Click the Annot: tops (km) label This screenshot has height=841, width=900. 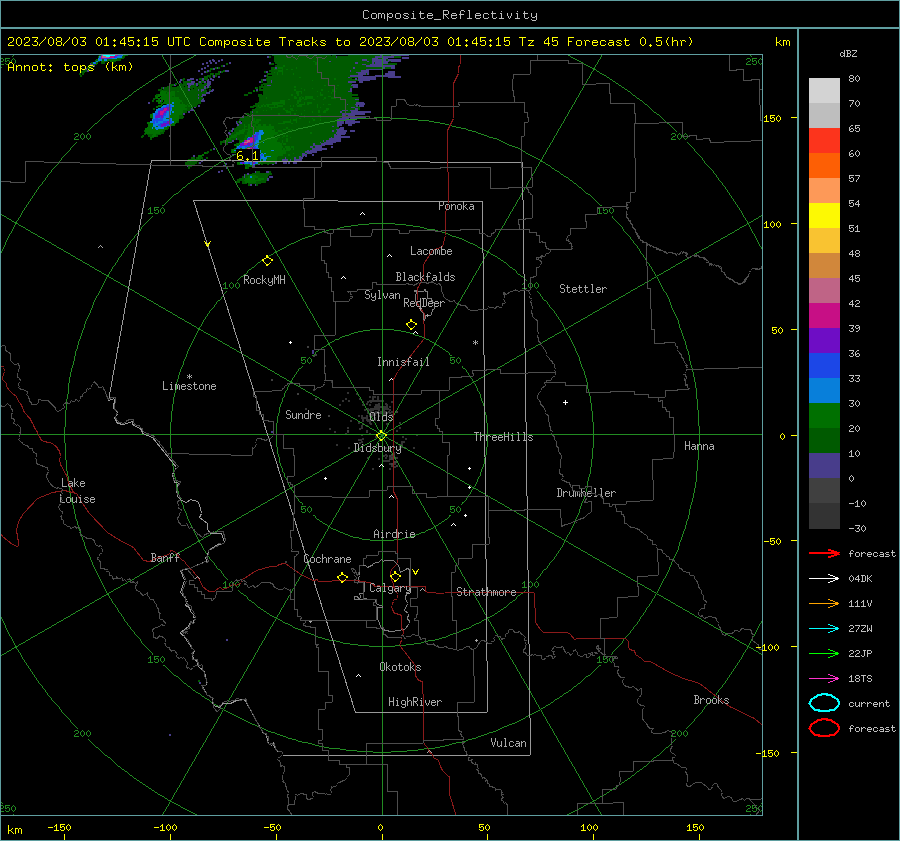coord(70,67)
